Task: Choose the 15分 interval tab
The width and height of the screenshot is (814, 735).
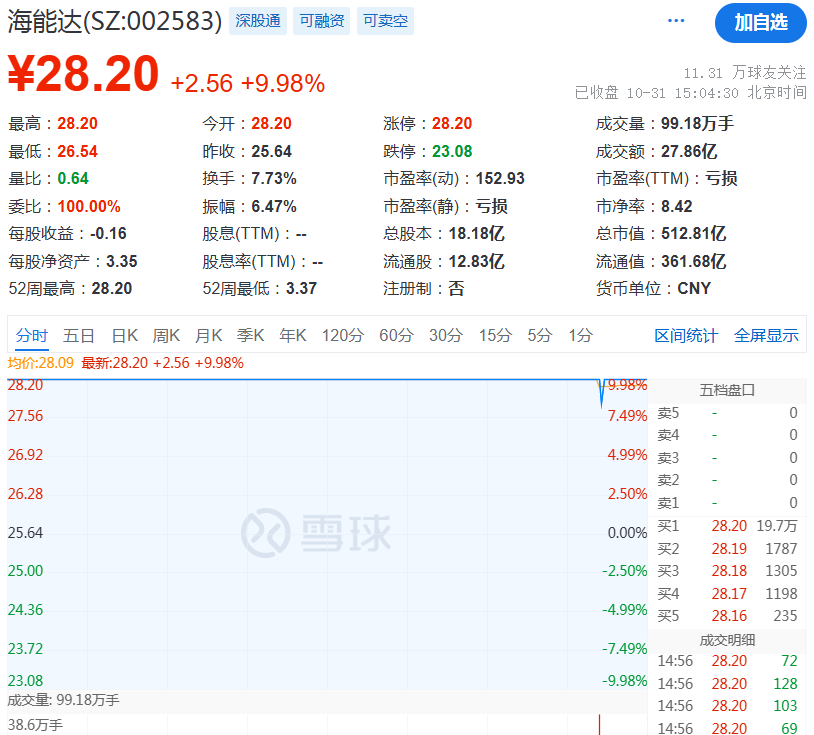Action: coord(494,335)
